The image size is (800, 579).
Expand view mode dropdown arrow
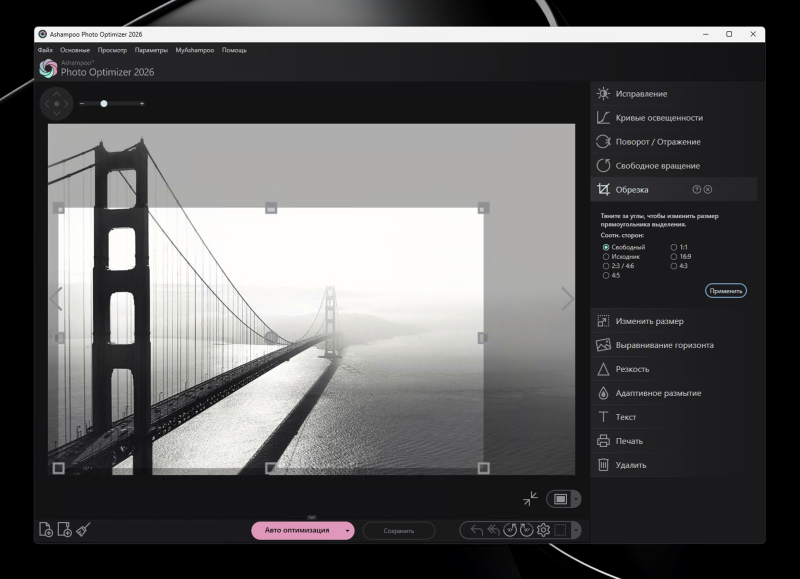(x=576, y=499)
